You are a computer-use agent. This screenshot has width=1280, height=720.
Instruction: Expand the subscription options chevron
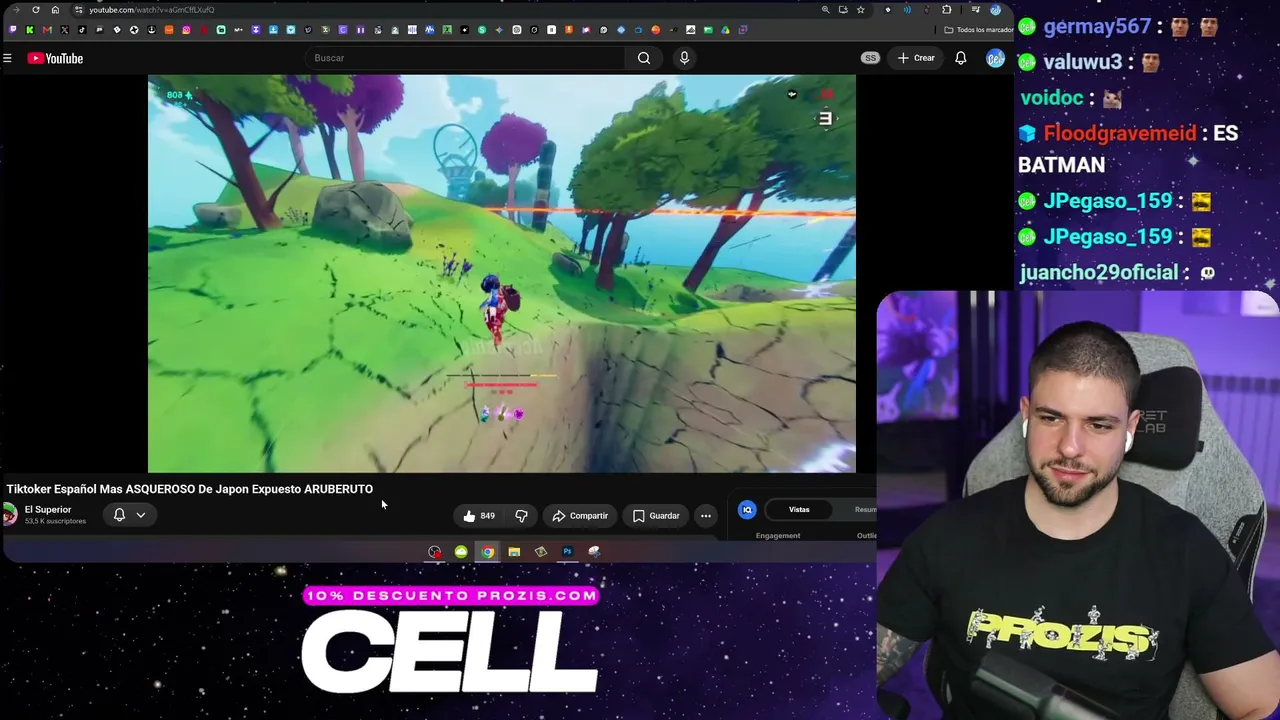coord(141,515)
